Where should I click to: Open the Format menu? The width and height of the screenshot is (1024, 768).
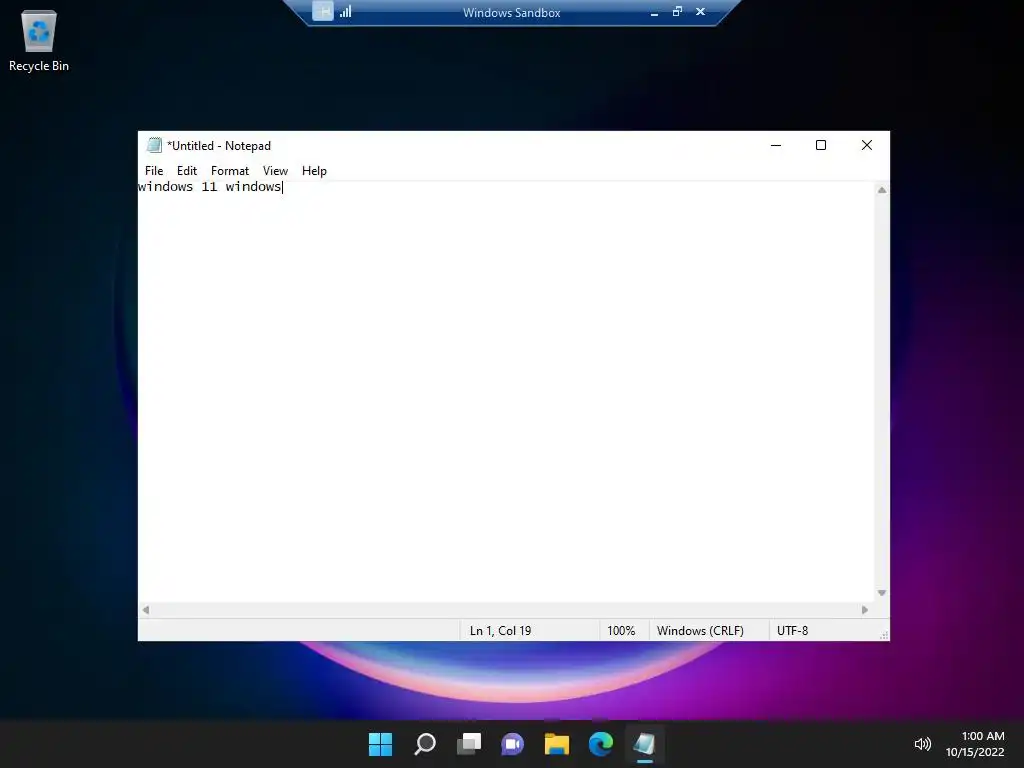click(230, 170)
